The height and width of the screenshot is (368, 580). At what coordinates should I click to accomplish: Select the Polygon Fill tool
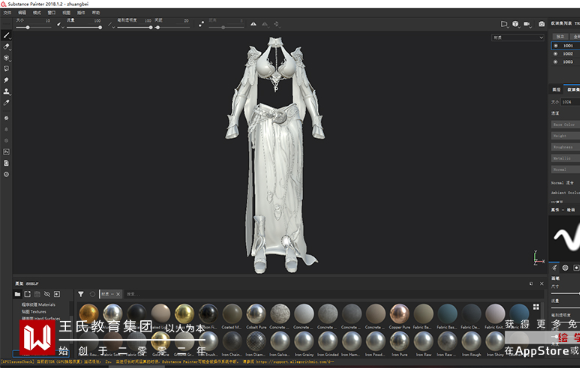click(x=6, y=69)
